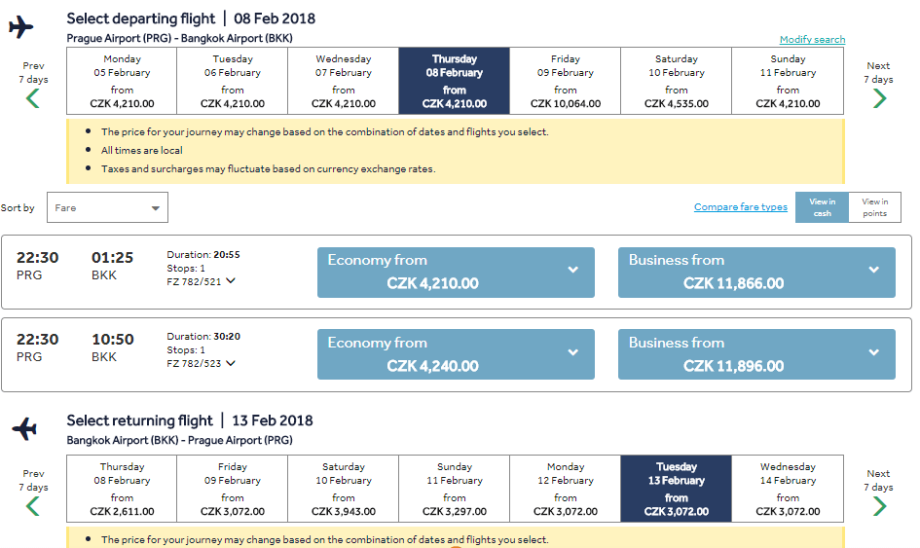Show next 7 days of returning flights
920x548 pixels.
(x=879, y=505)
